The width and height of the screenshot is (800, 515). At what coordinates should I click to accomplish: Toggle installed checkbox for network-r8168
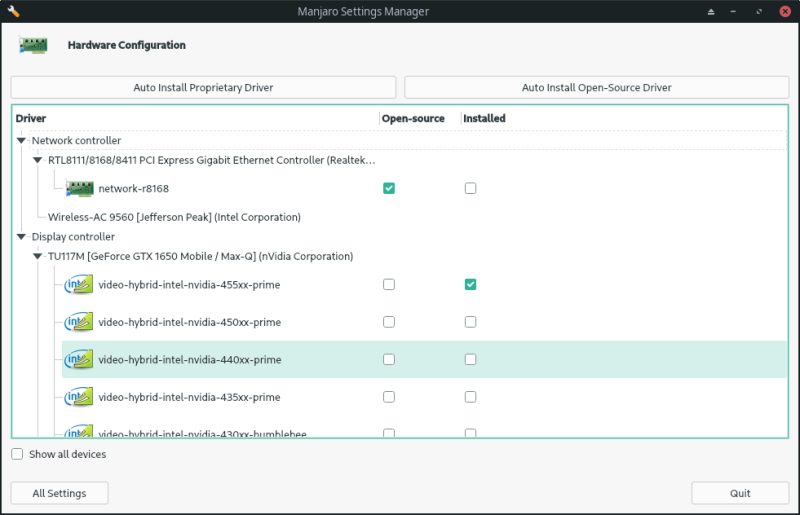coord(470,188)
